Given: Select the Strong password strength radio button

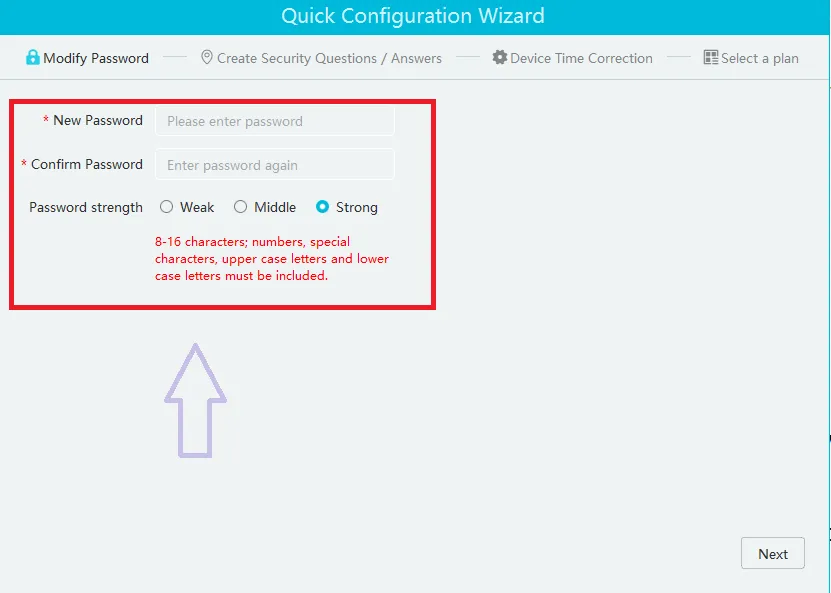Looking at the screenshot, I should tap(322, 207).
